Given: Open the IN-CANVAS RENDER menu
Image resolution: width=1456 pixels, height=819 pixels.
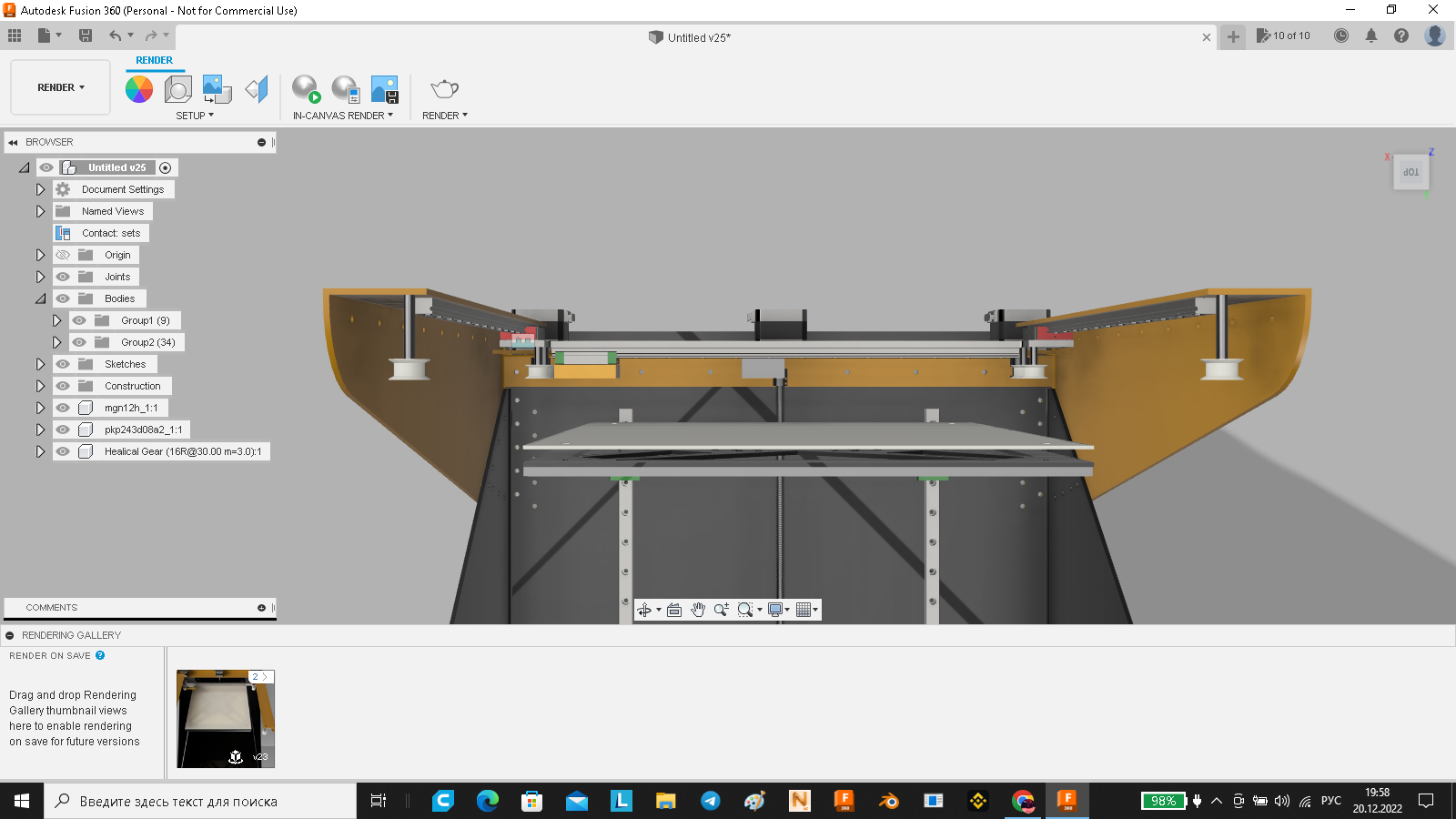Looking at the screenshot, I should click(342, 116).
